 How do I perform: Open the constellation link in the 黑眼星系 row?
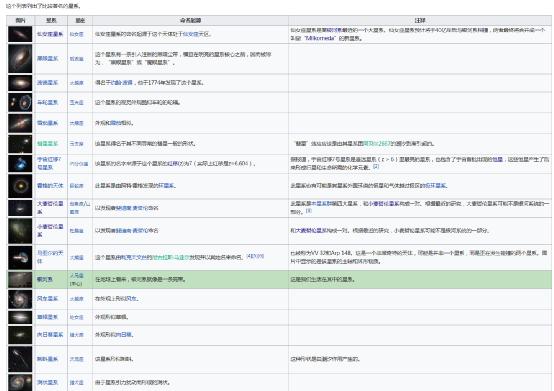(76, 59)
